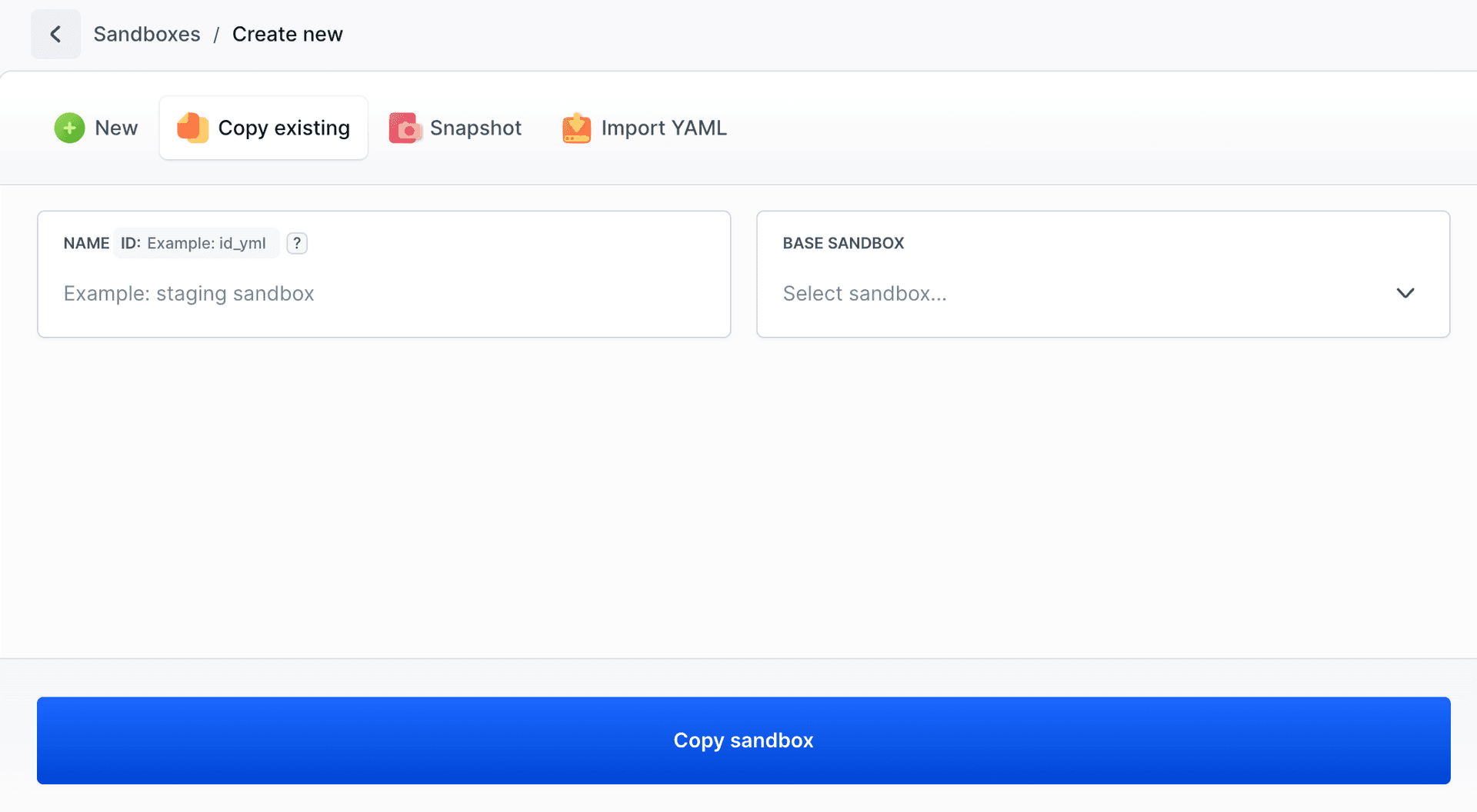Open the Snapshot tab label
This screenshot has width=1477, height=812.
pos(475,128)
